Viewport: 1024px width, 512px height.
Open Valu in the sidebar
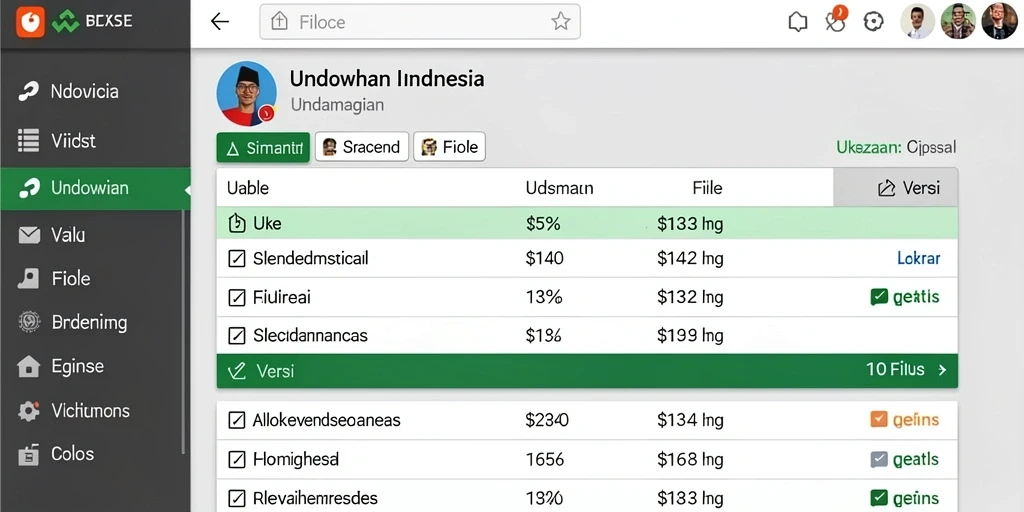click(x=95, y=235)
